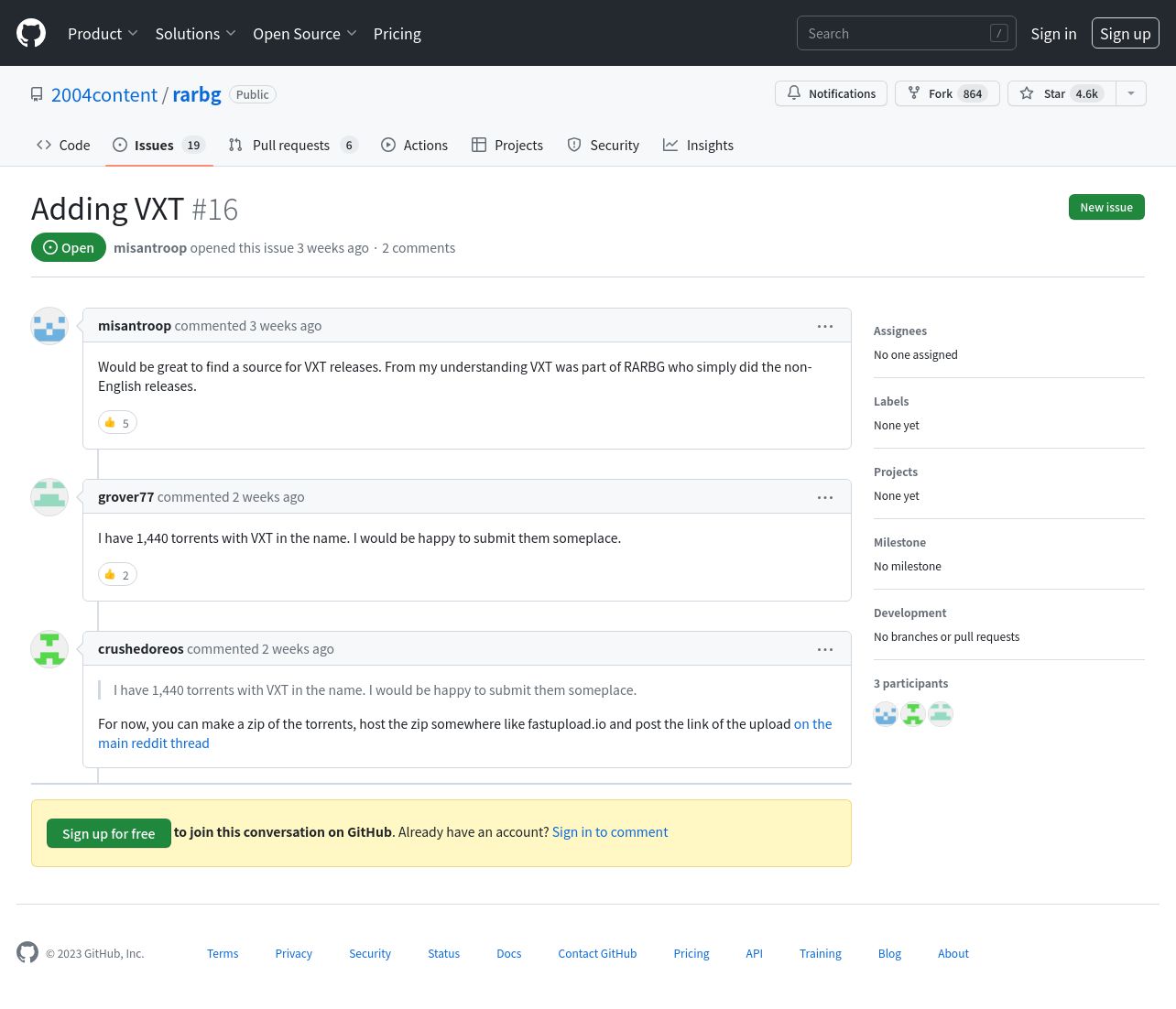Switch to the Issues tab
The width and height of the screenshot is (1176, 1009).
click(x=159, y=145)
